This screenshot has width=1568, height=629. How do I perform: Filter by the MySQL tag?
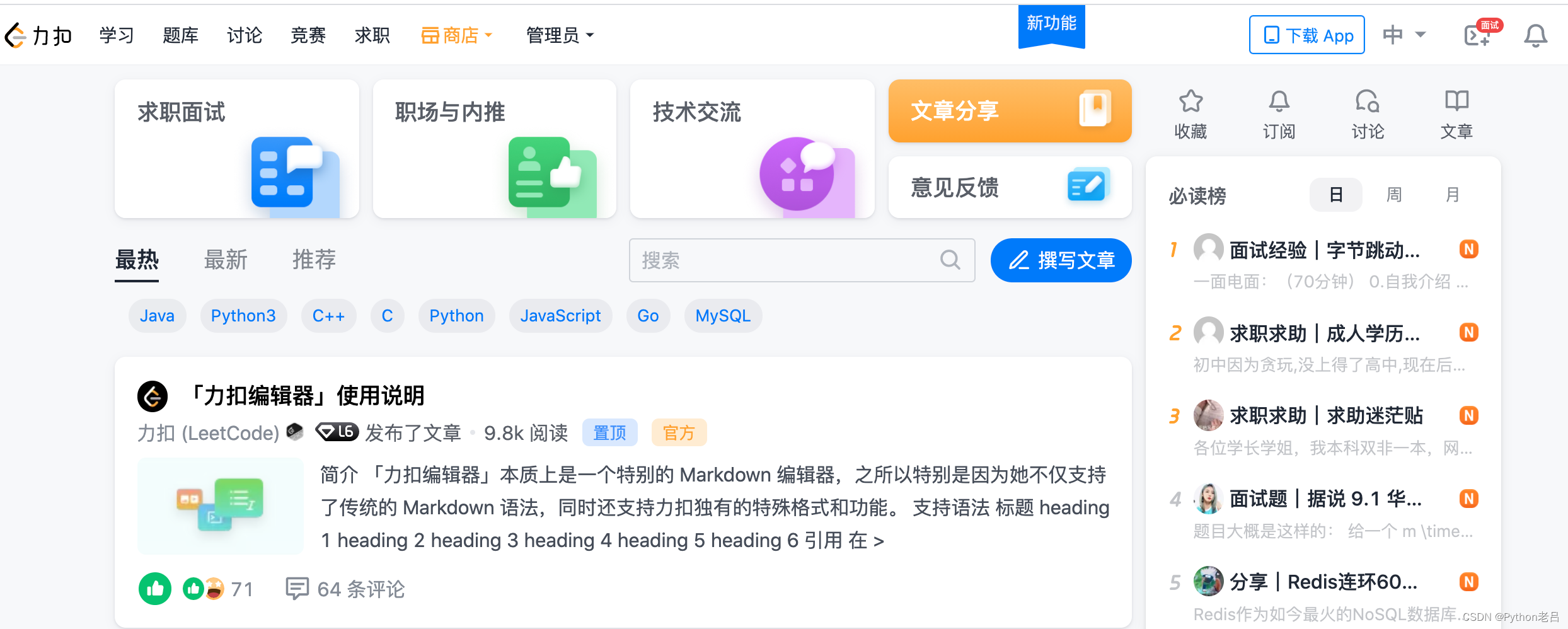click(x=723, y=316)
